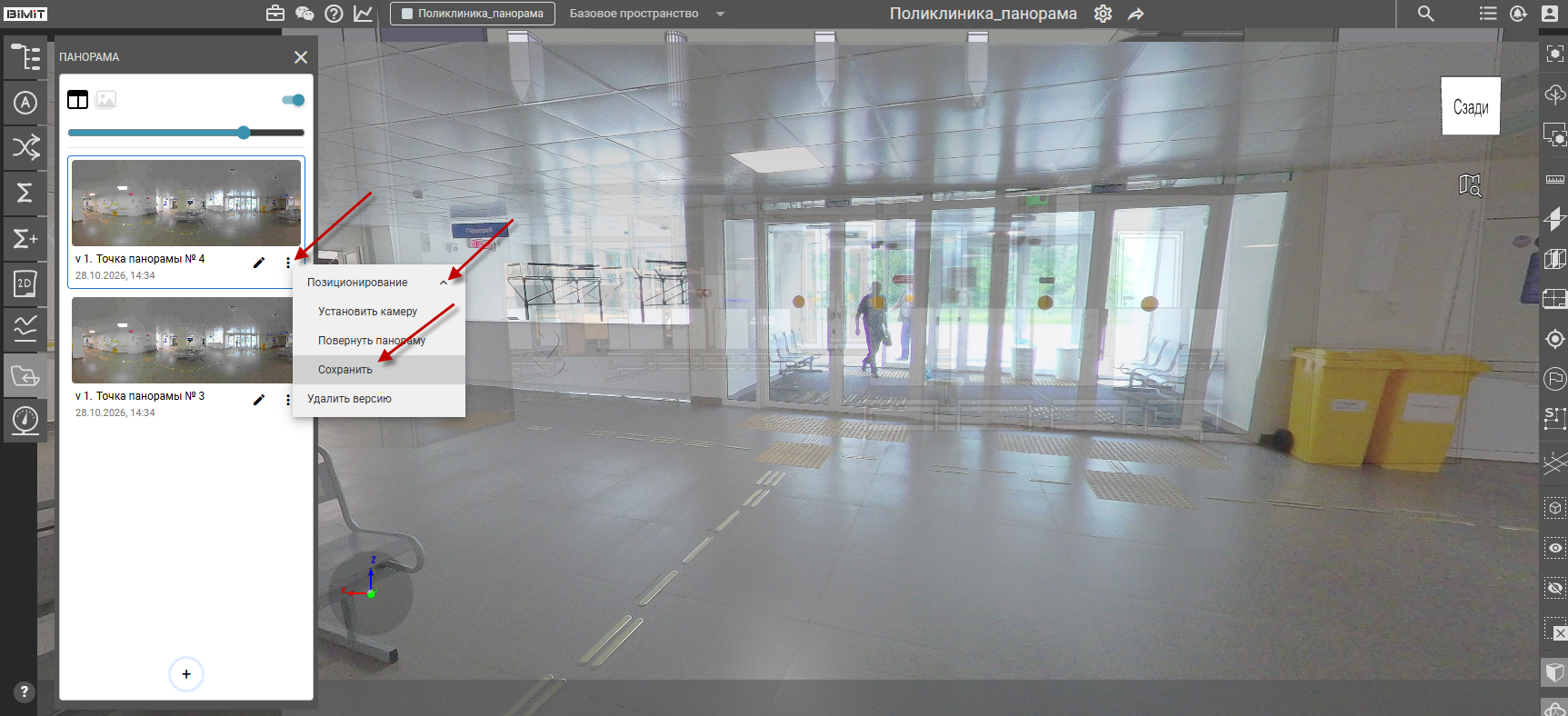
Task: Toggle the image view mode icon
Action: [105, 100]
